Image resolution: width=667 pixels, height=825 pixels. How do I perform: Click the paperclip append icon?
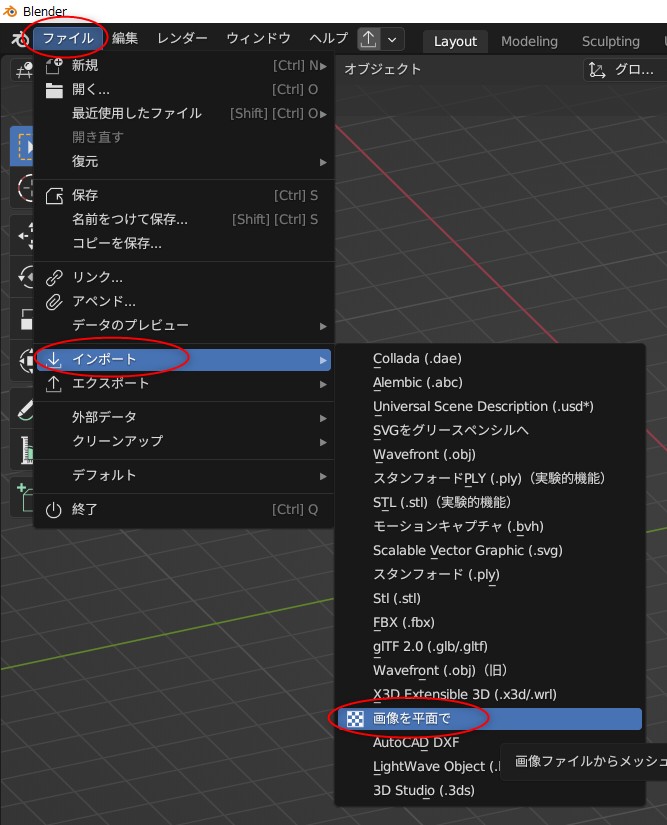(x=54, y=302)
